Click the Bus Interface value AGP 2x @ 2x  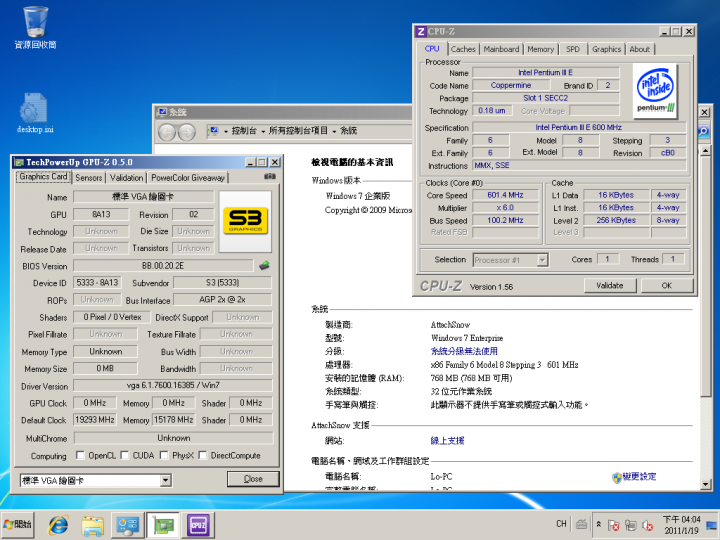(x=222, y=299)
